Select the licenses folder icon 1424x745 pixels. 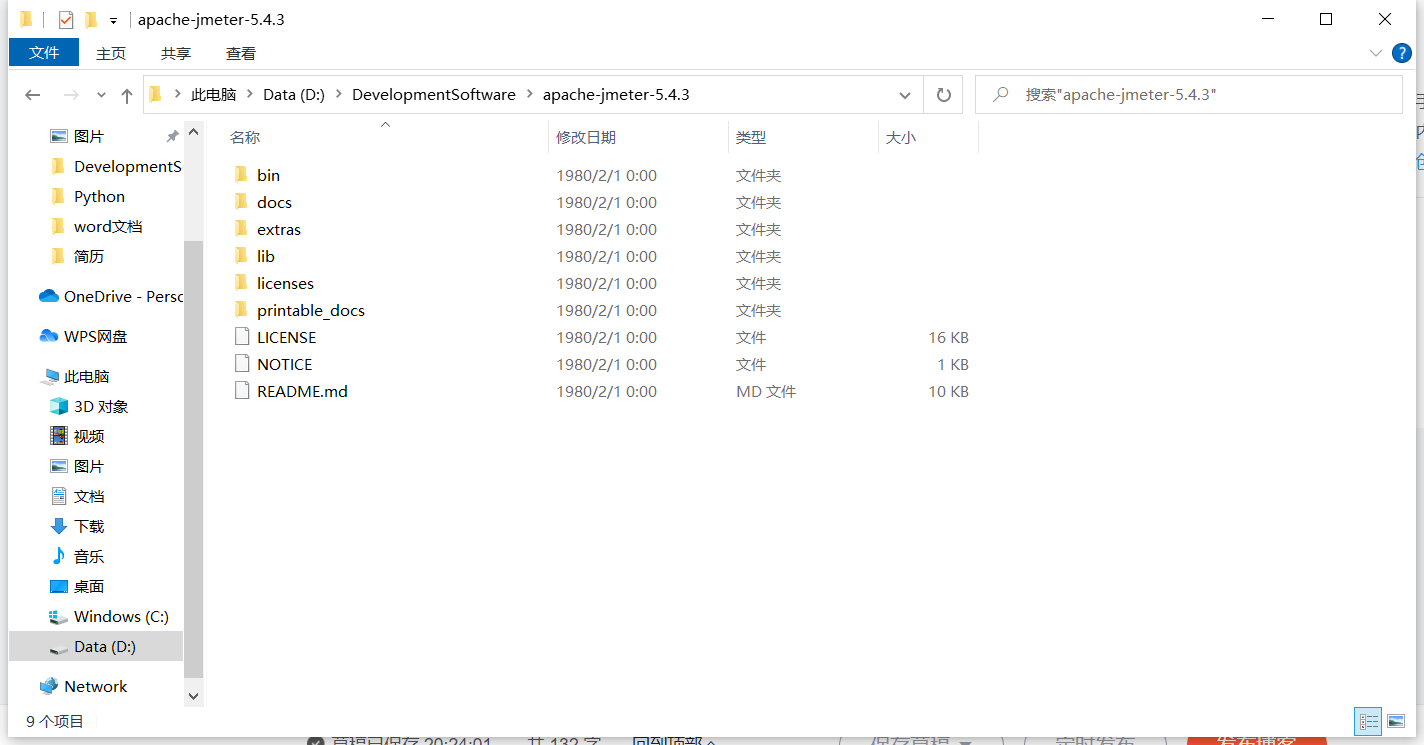(x=241, y=283)
